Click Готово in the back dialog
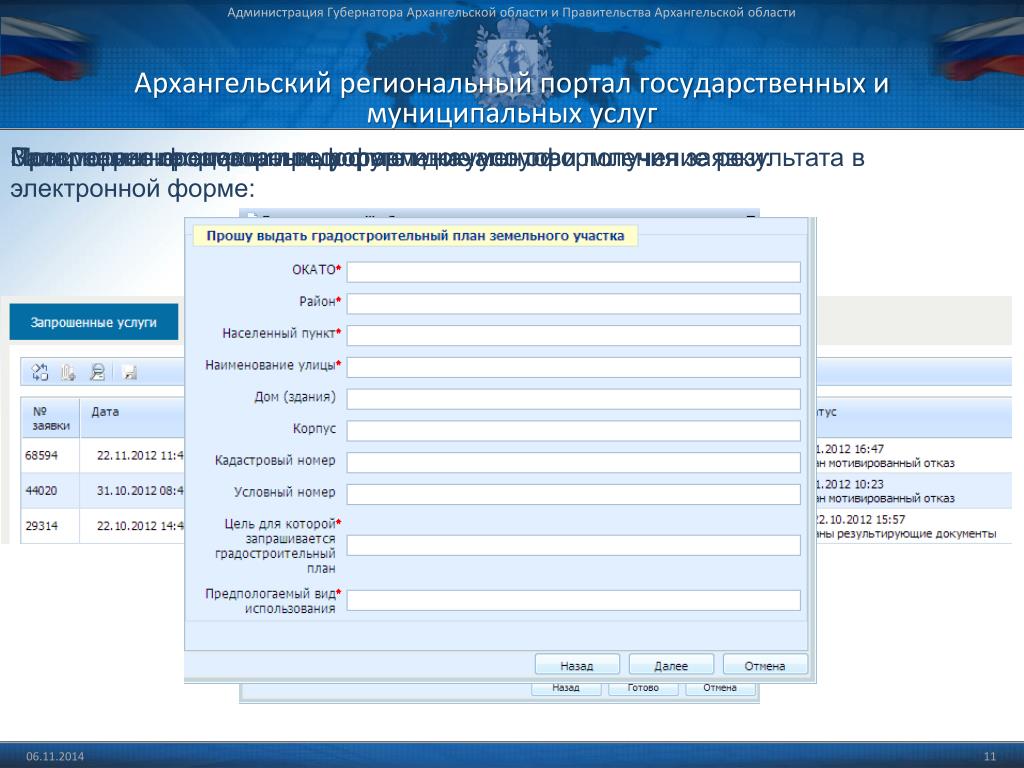Viewport: 1024px width, 768px height. pos(643,688)
